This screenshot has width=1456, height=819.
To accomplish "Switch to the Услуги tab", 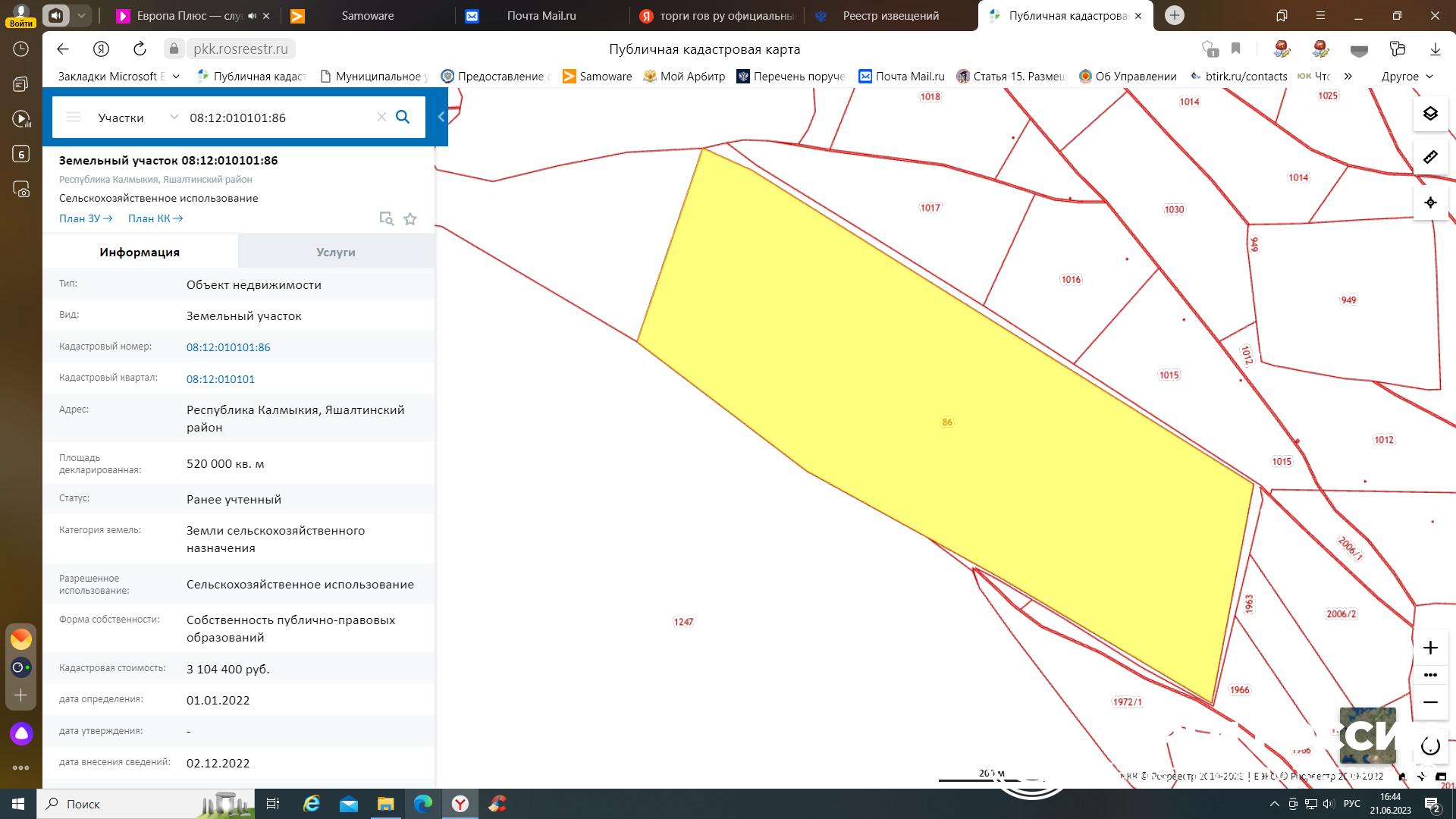I will coord(335,252).
